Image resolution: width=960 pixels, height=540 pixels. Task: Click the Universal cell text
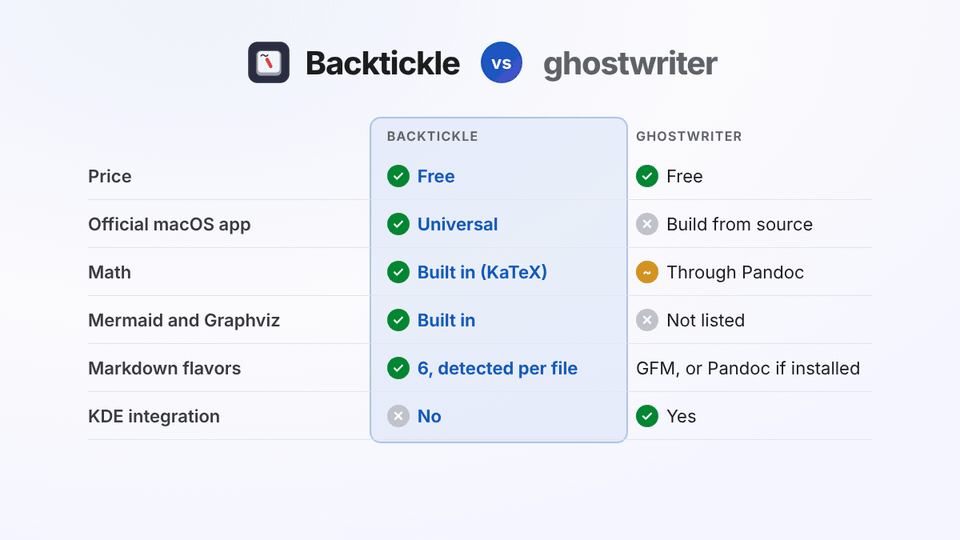457,225
